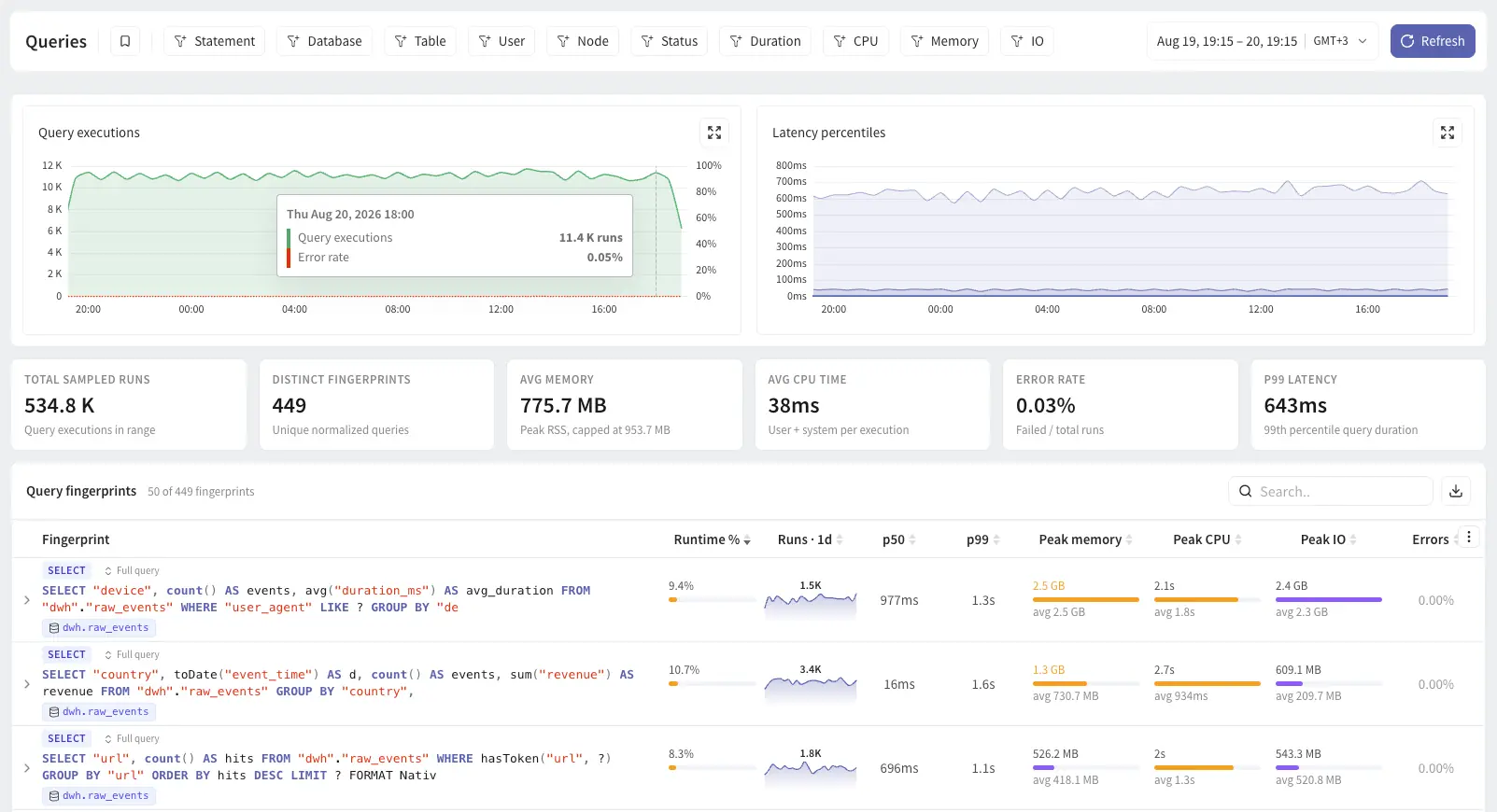This screenshot has width=1497, height=812.
Task: Sort by Peak CPU column
Action: (x=1207, y=539)
